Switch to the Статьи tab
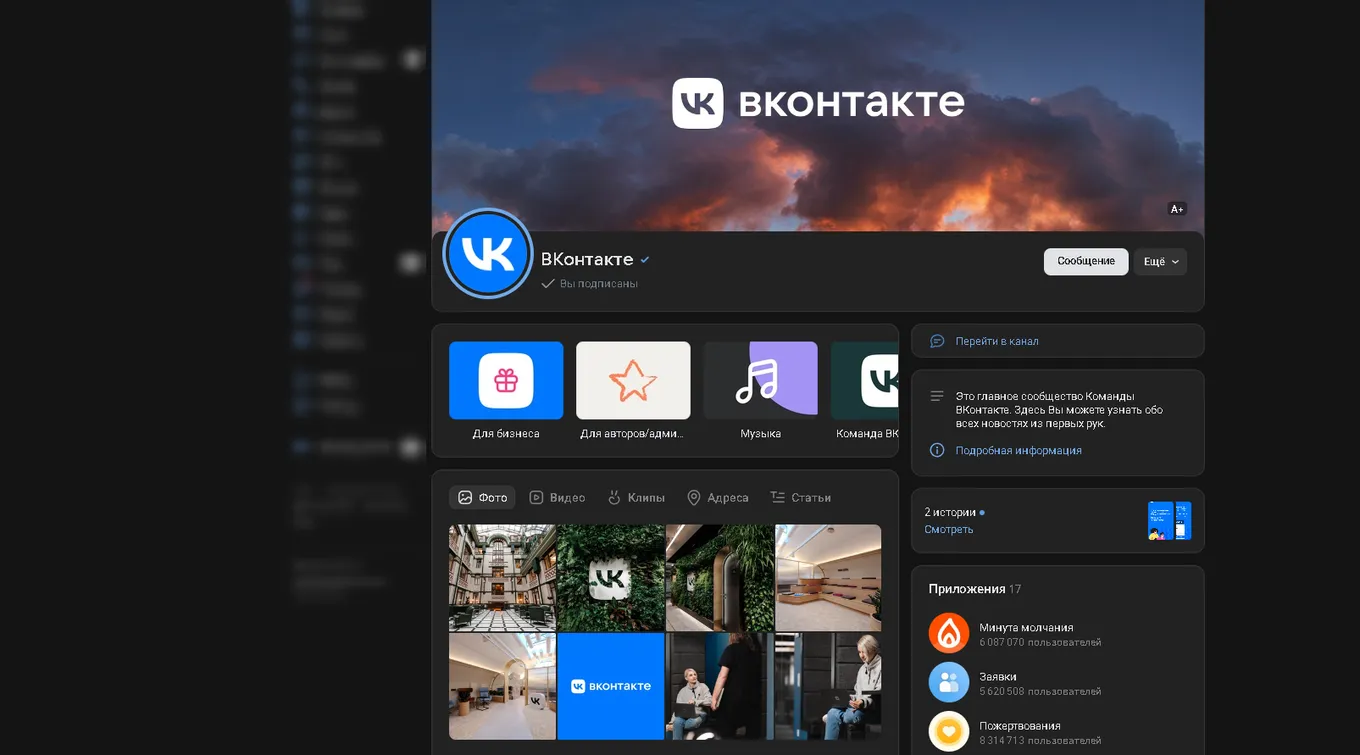The image size is (1360, 755). coord(800,497)
